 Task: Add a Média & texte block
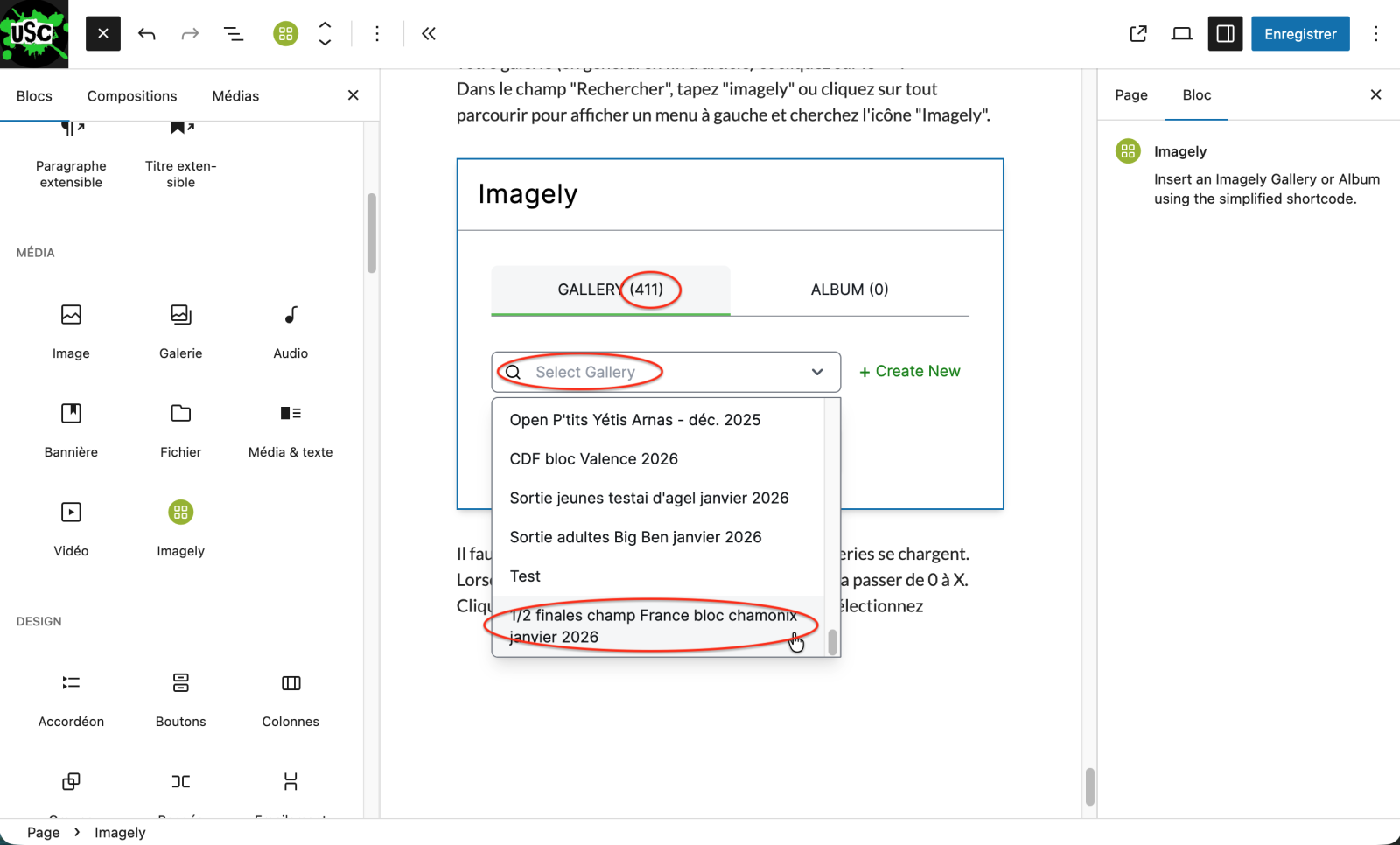click(x=290, y=429)
